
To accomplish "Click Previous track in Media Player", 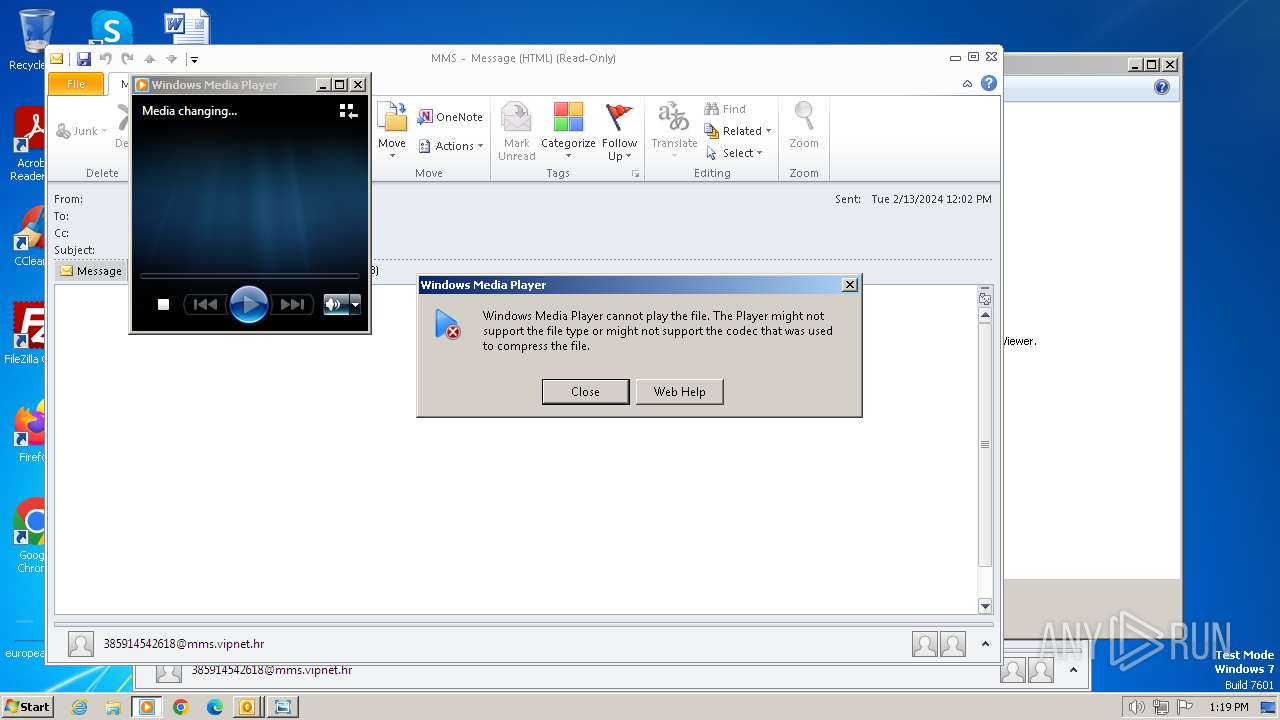I will click(205, 305).
